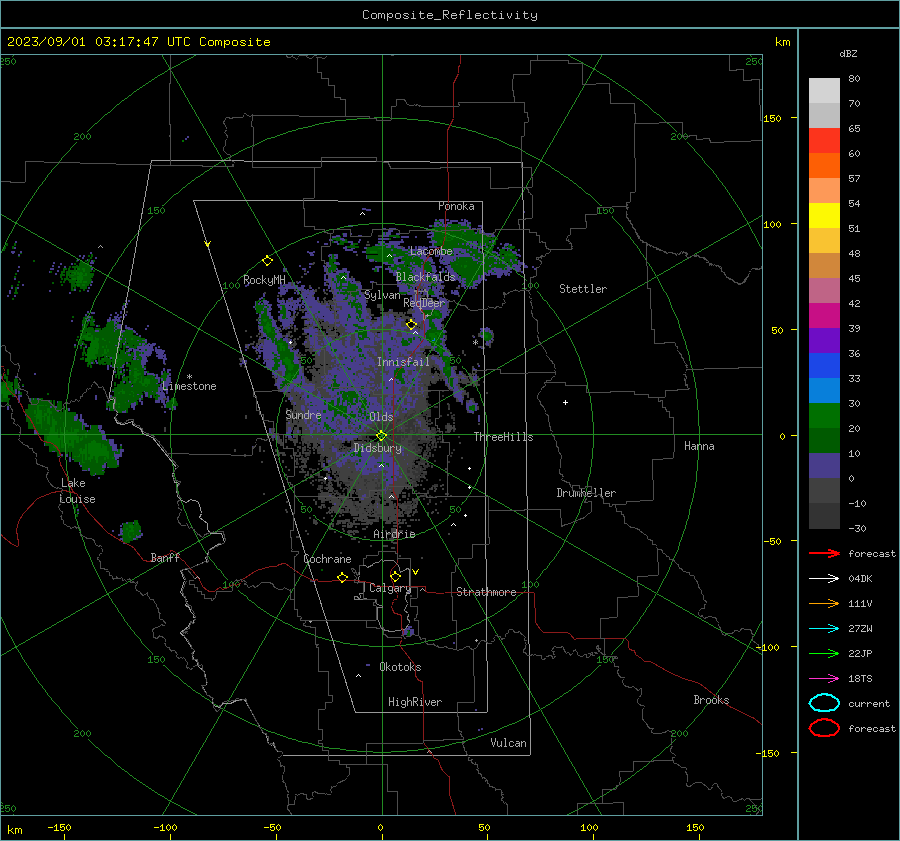Click the Calgary city label
The image size is (900, 841).
pyautogui.click(x=390, y=588)
